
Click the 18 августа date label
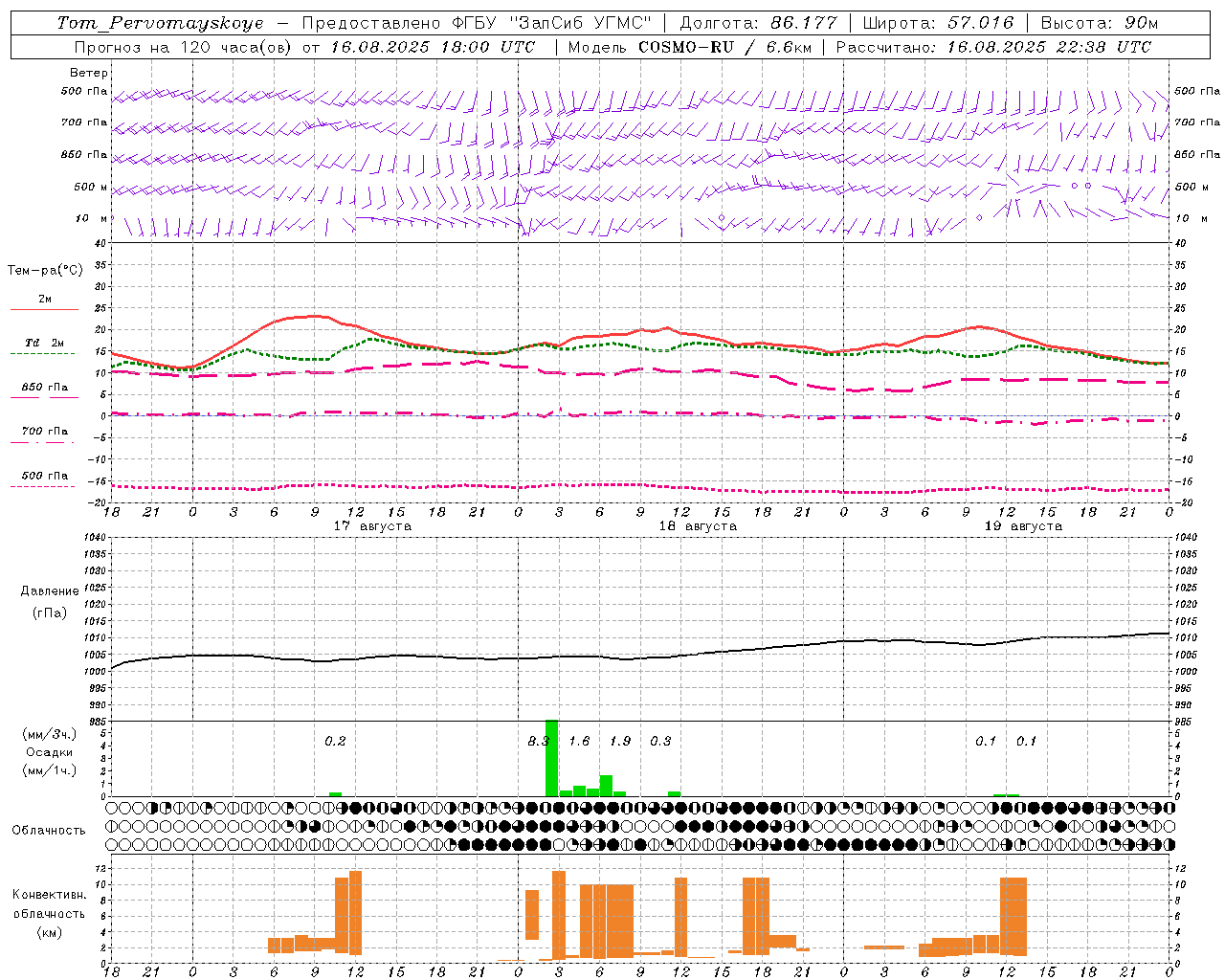(x=698, y=526)
